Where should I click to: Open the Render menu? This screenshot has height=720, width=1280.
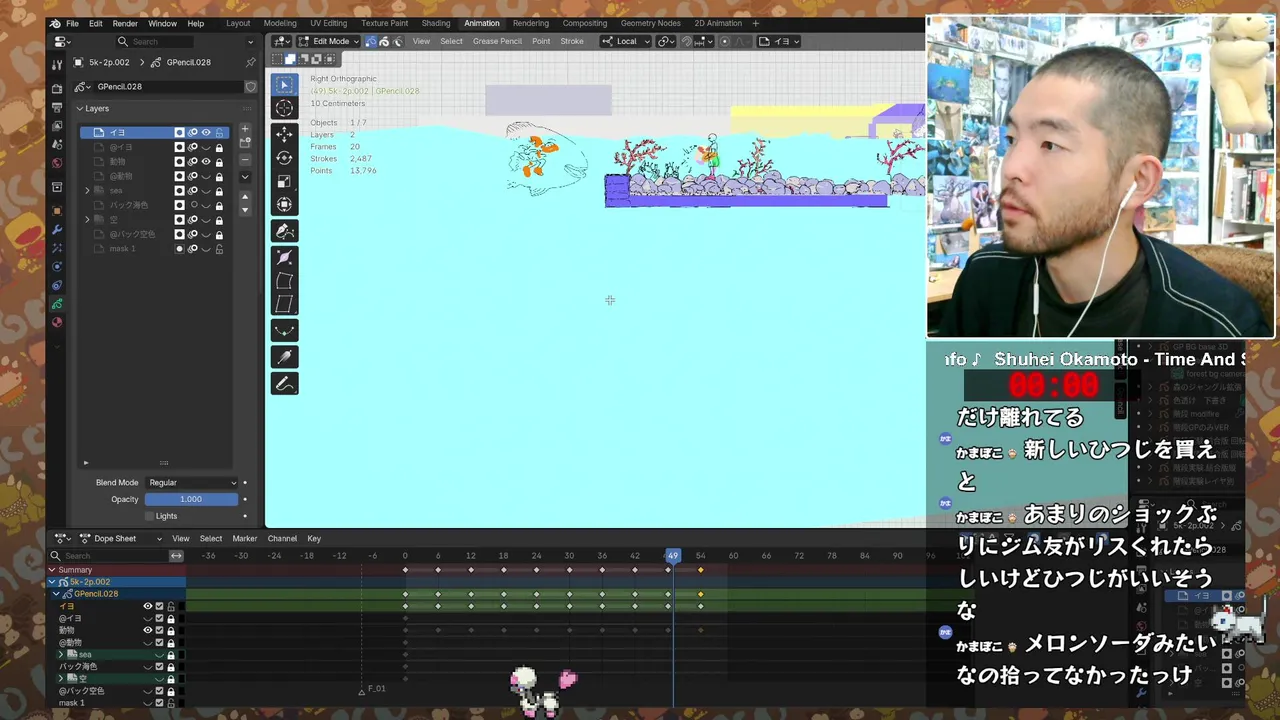click(125, 23)
